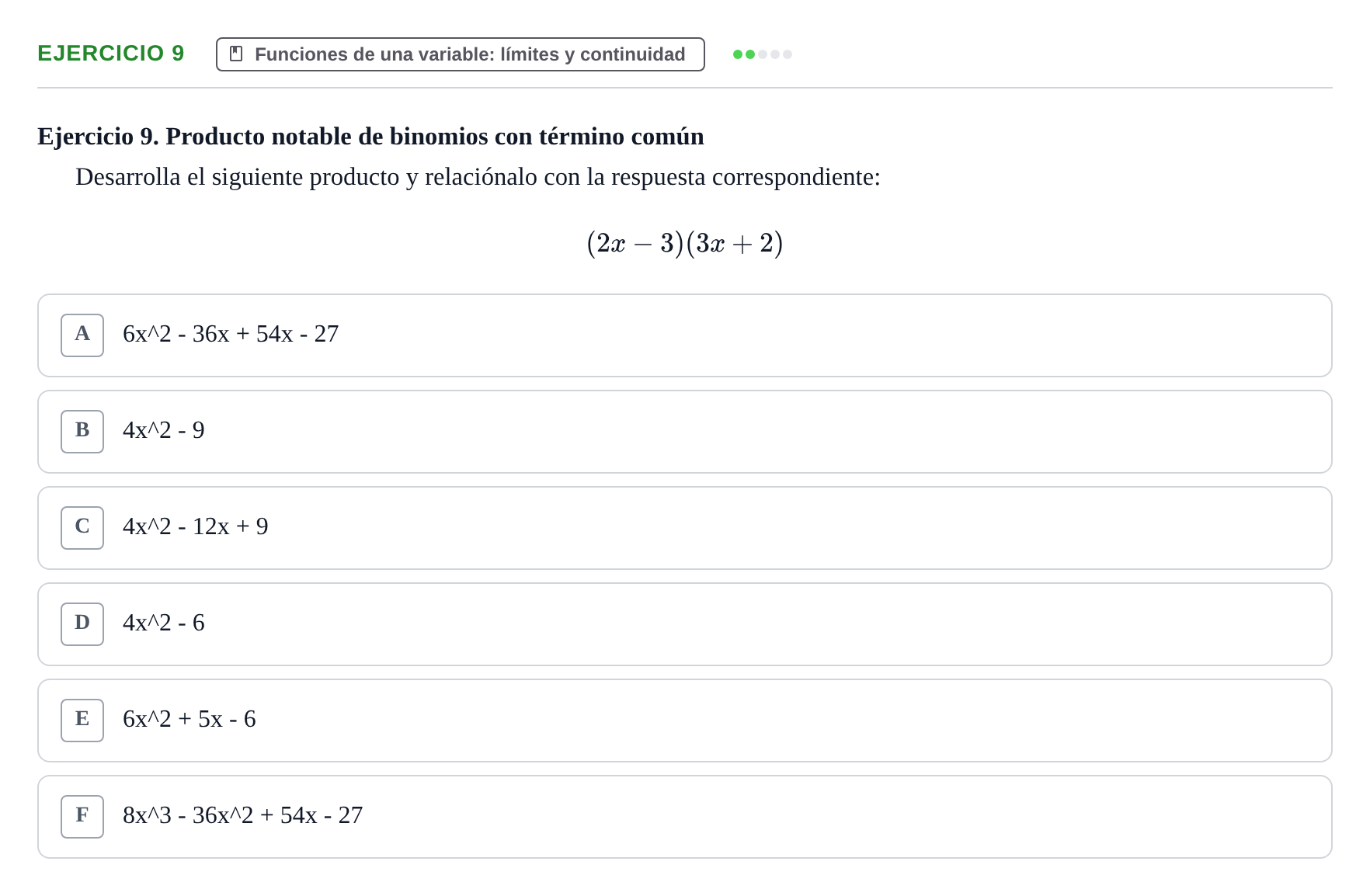
Task: Click the first green difficulty dot
Action: tap(738, 54)
